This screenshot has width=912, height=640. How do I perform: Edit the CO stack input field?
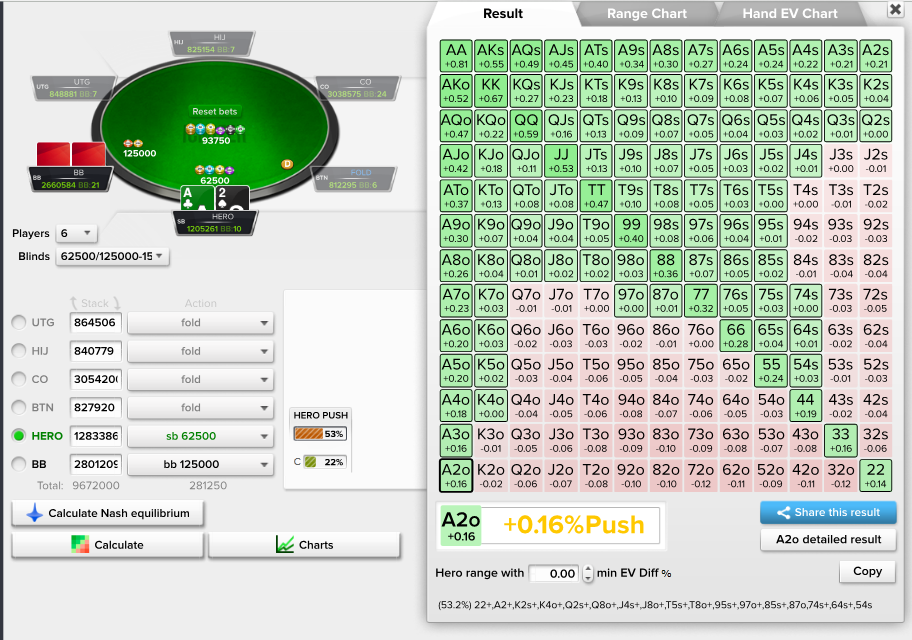pyautogui.click(x=95, y=379)
